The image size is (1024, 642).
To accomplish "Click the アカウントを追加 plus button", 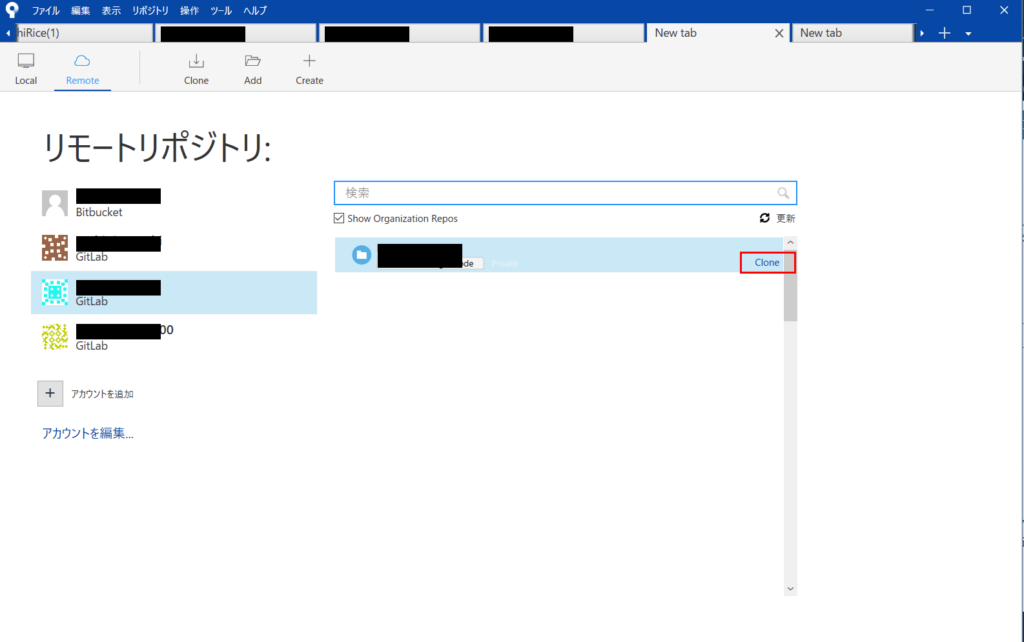I will tap(50, 393).
